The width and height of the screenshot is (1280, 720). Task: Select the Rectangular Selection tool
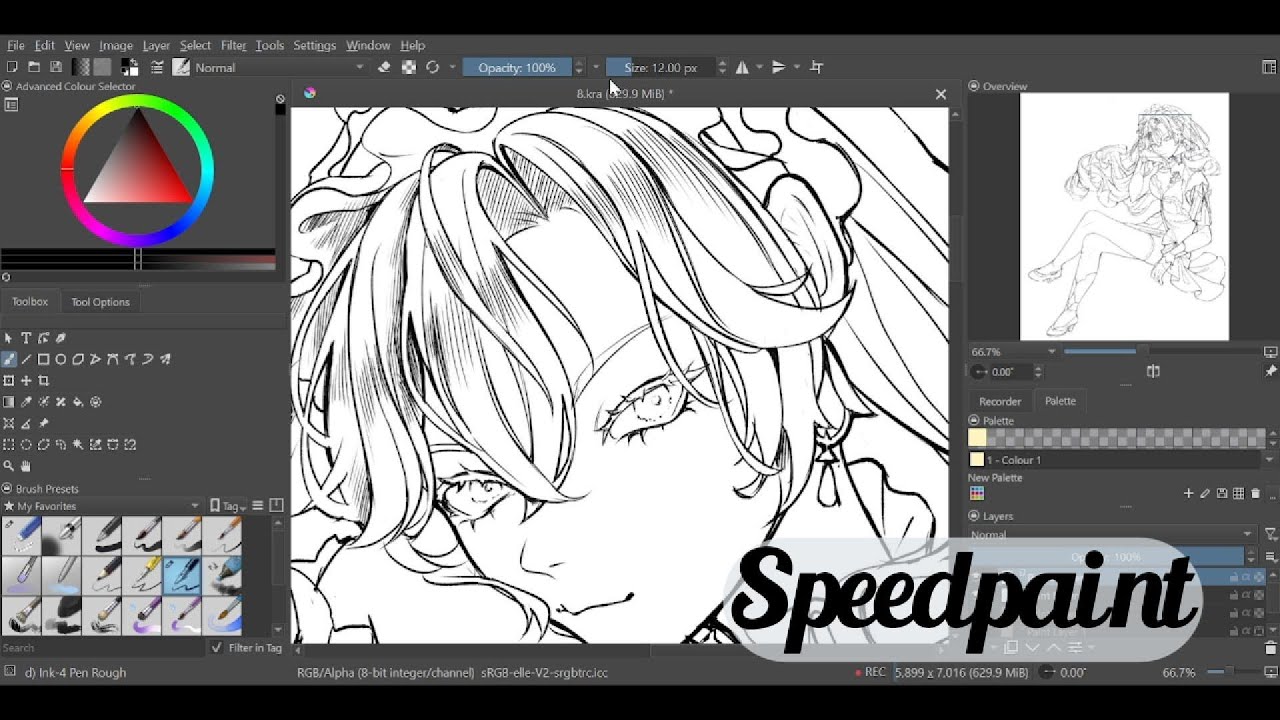[9, 445]
